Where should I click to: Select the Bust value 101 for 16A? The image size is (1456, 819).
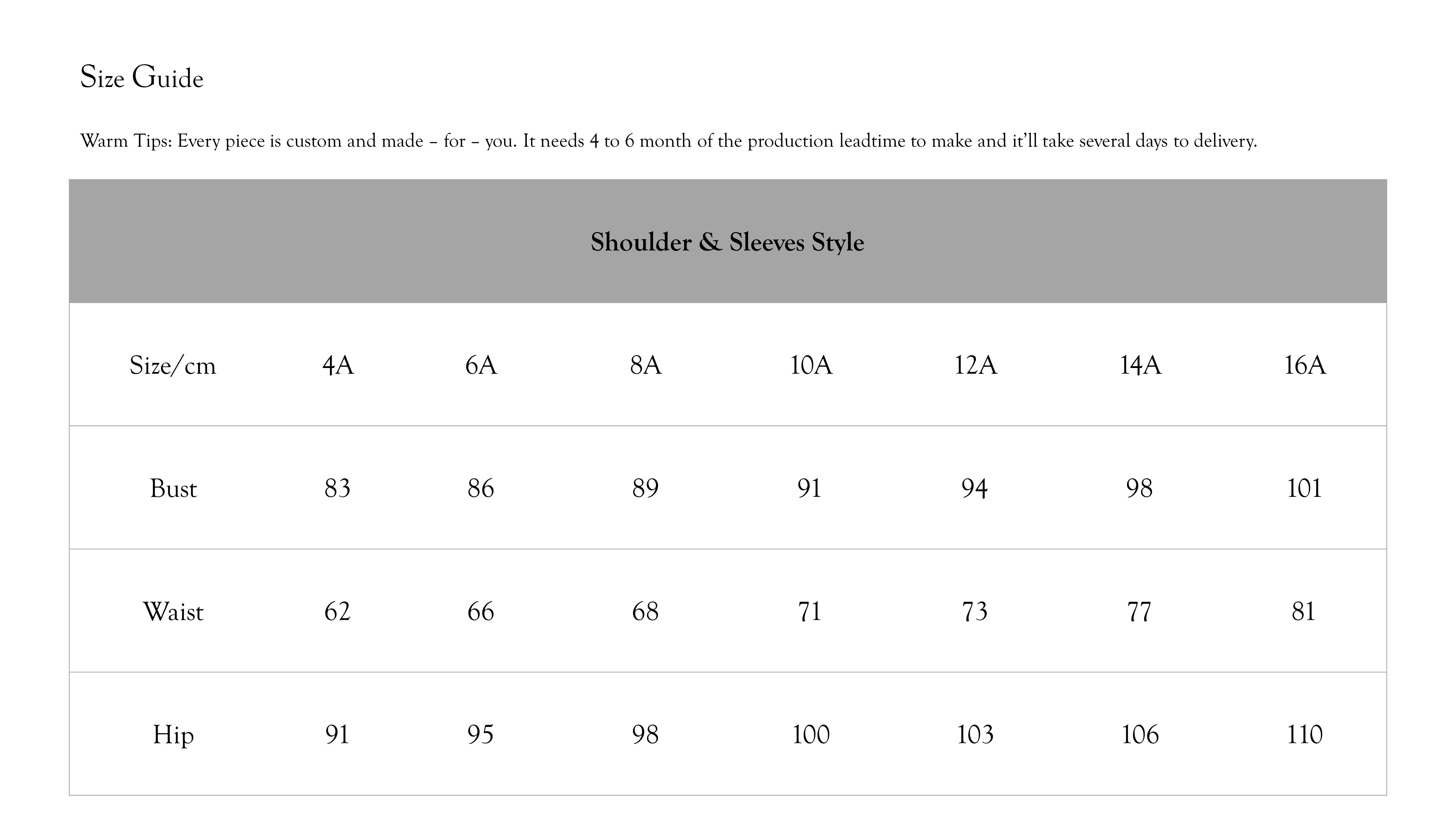[x=1305, y=488]
